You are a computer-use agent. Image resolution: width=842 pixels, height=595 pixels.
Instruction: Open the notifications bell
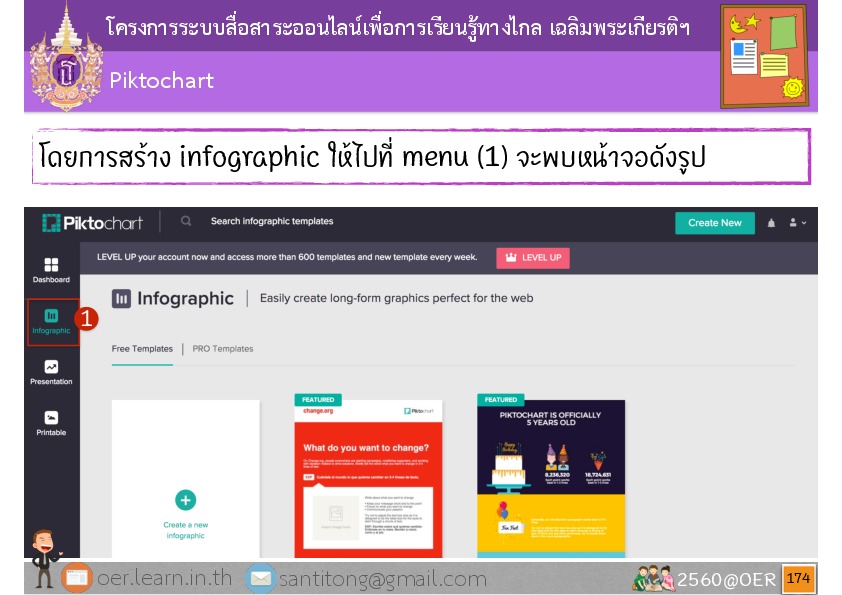(771, 223)
